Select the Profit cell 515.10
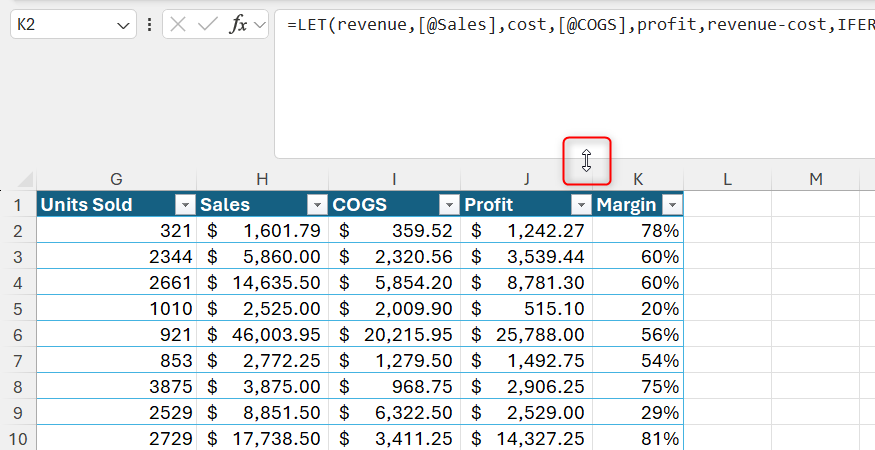 click(526, 309)
